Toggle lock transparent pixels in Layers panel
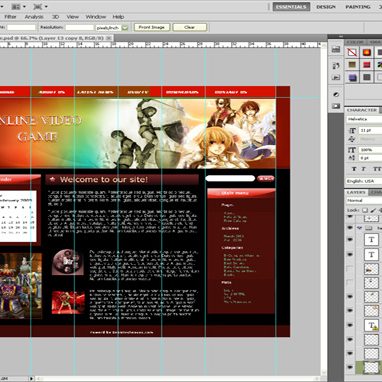The height and width of the screenshot is (382, 382). pyautogui.click(x=365, y=210)
